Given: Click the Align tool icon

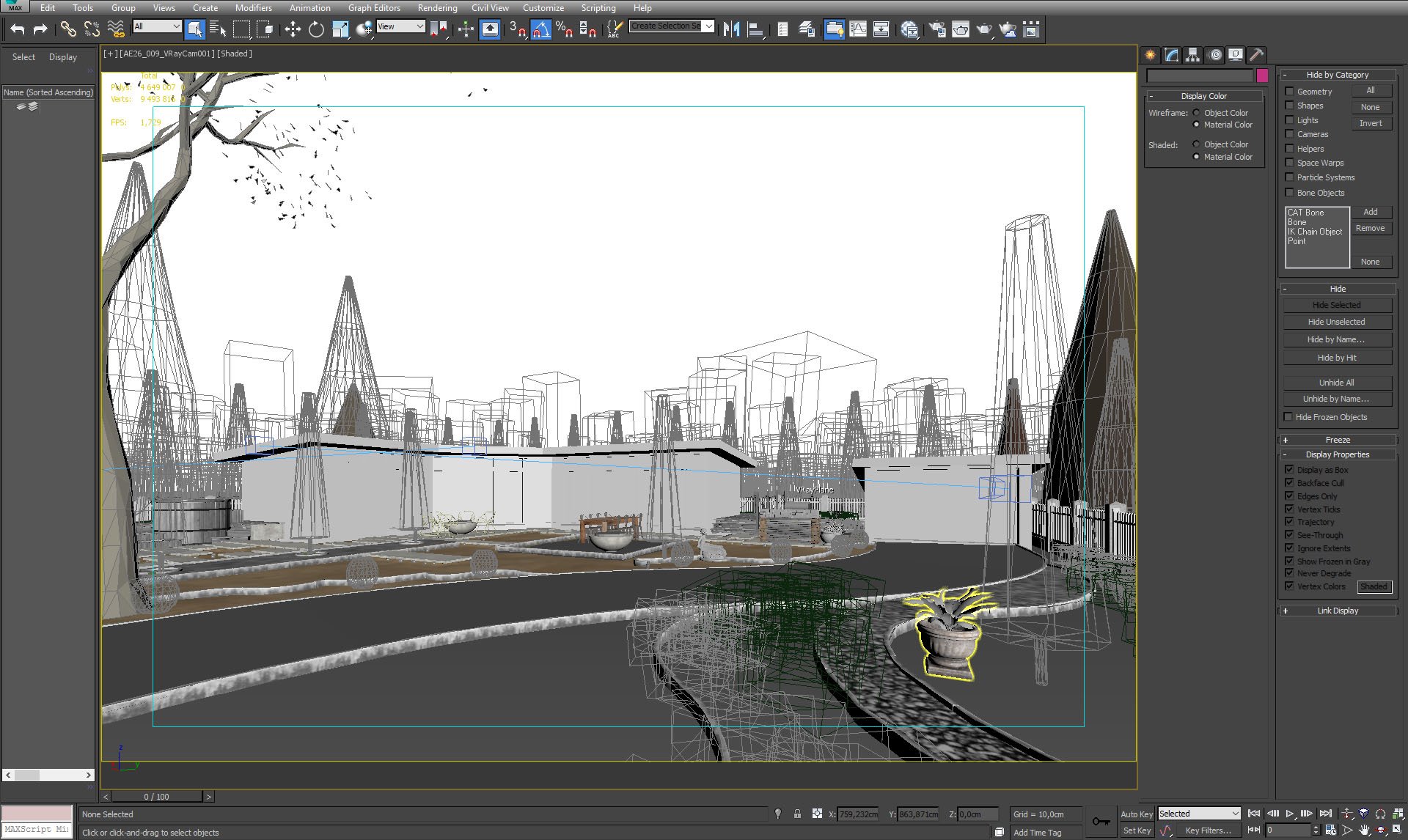Looking at the screenshot, I should point(755,29).
